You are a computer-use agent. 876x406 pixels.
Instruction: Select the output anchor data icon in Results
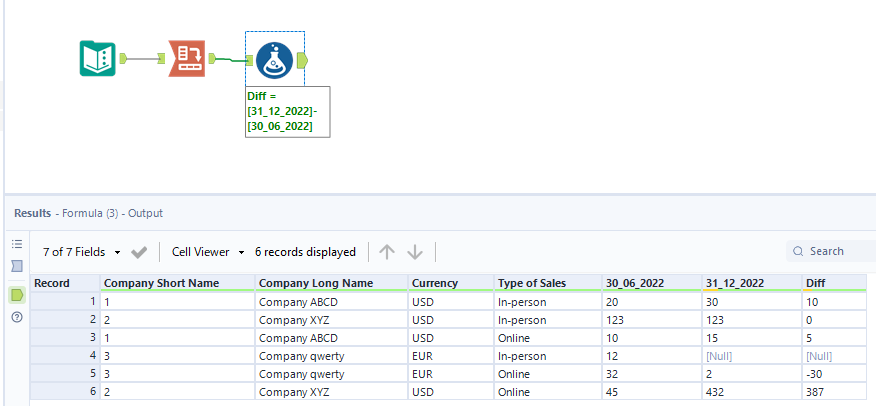point(17,295)
